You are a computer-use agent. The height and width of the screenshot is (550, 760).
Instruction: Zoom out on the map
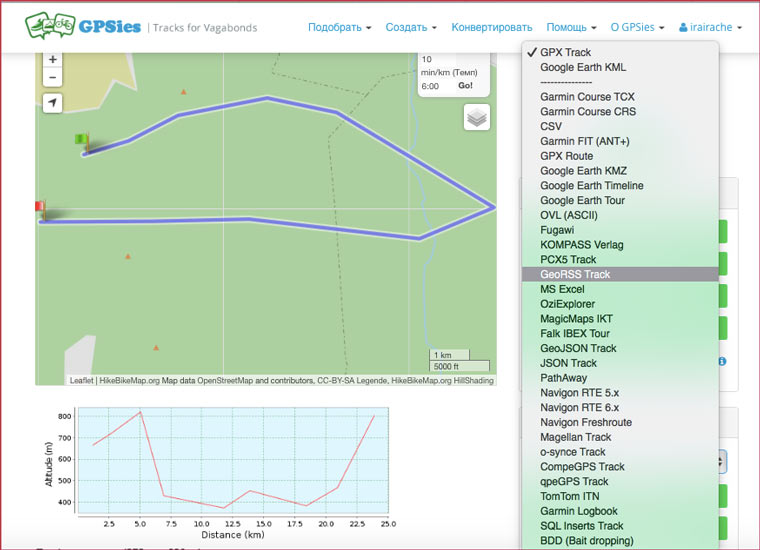tap(53, 78)
